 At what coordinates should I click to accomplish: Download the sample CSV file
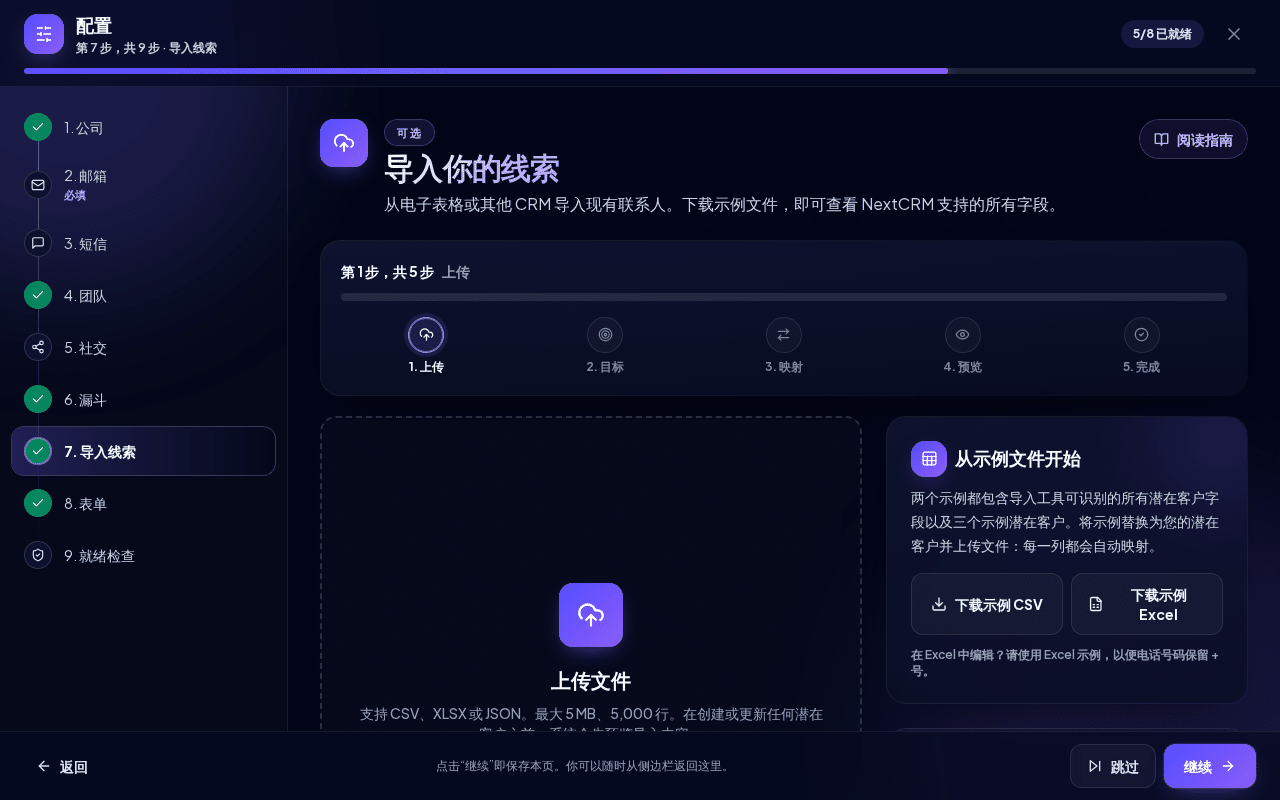pos(987,604)
